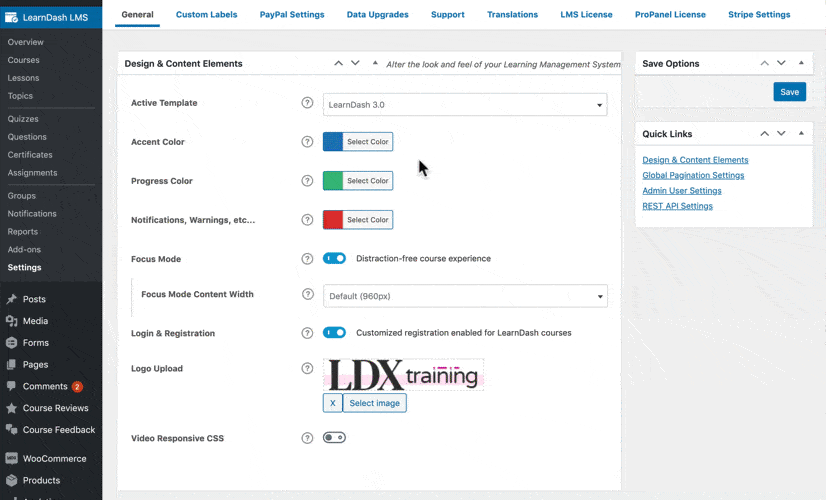Open Quizzes in LearnDash menu
Screen dimensions: 826x500
click(23, 119)
